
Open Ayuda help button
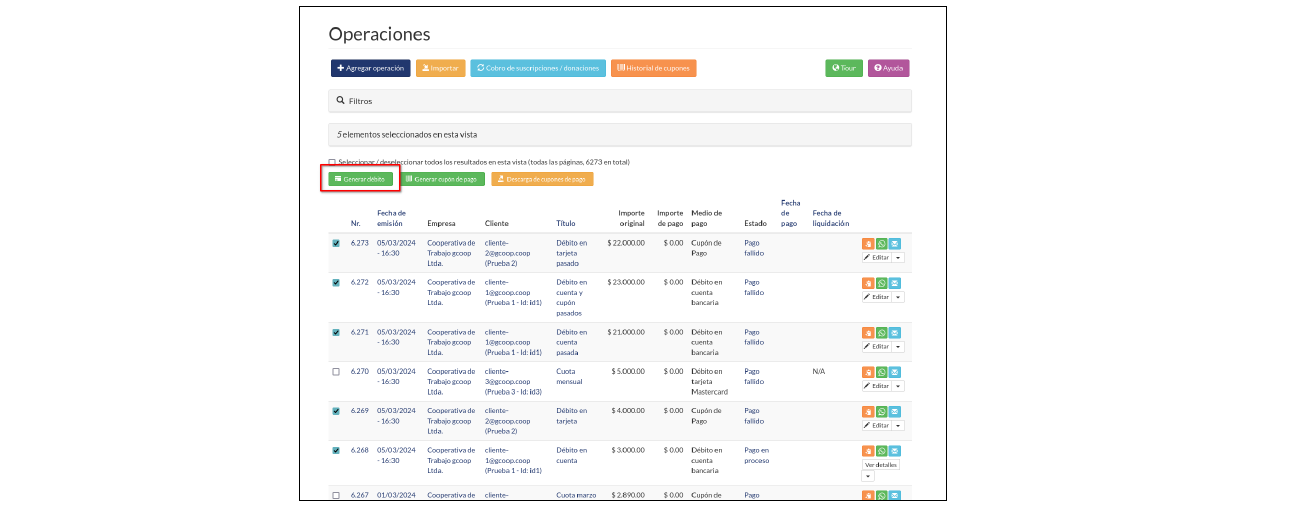tap(888, 68)
